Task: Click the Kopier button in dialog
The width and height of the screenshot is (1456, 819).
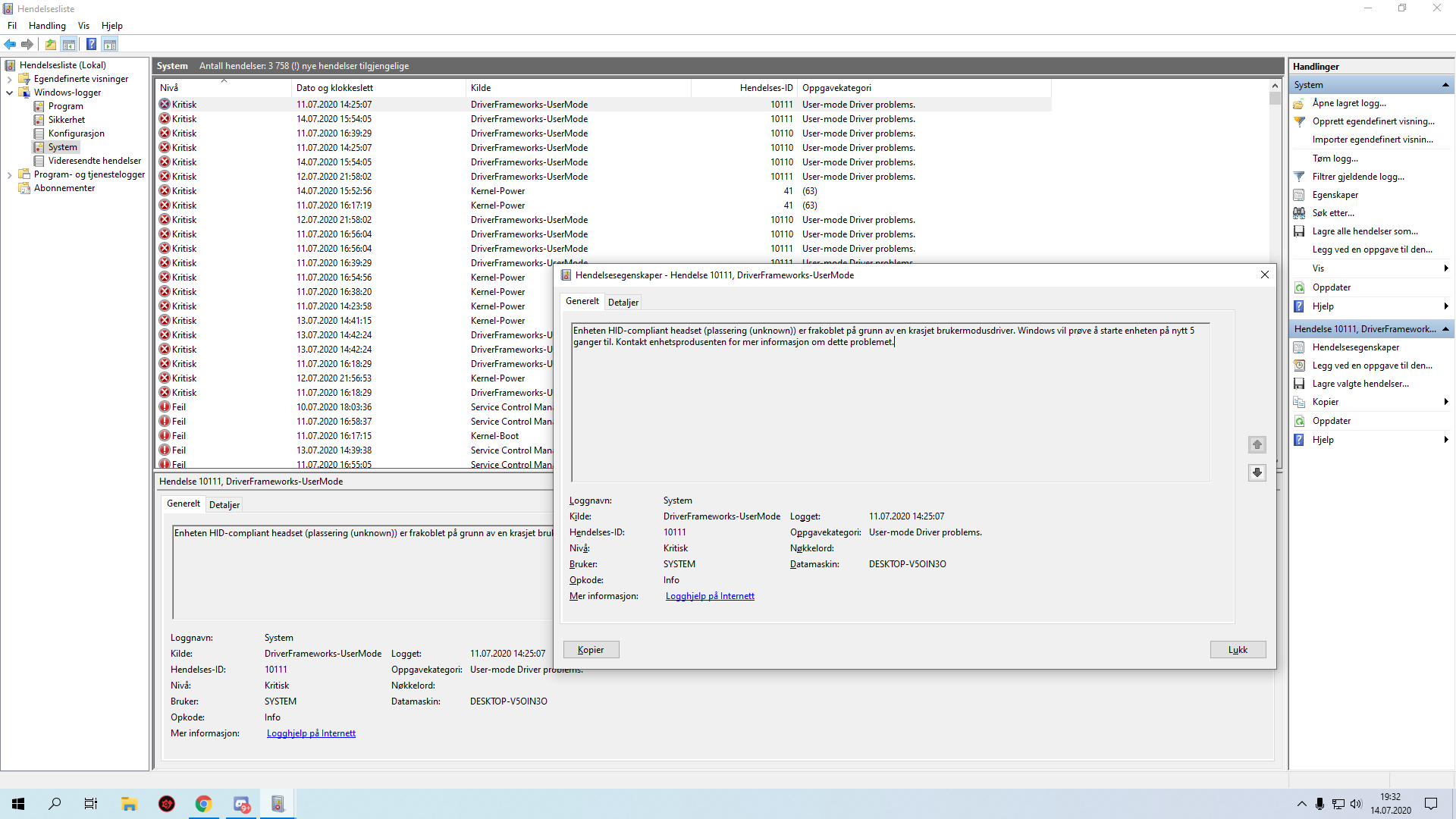Action: [x=591, y=650]
